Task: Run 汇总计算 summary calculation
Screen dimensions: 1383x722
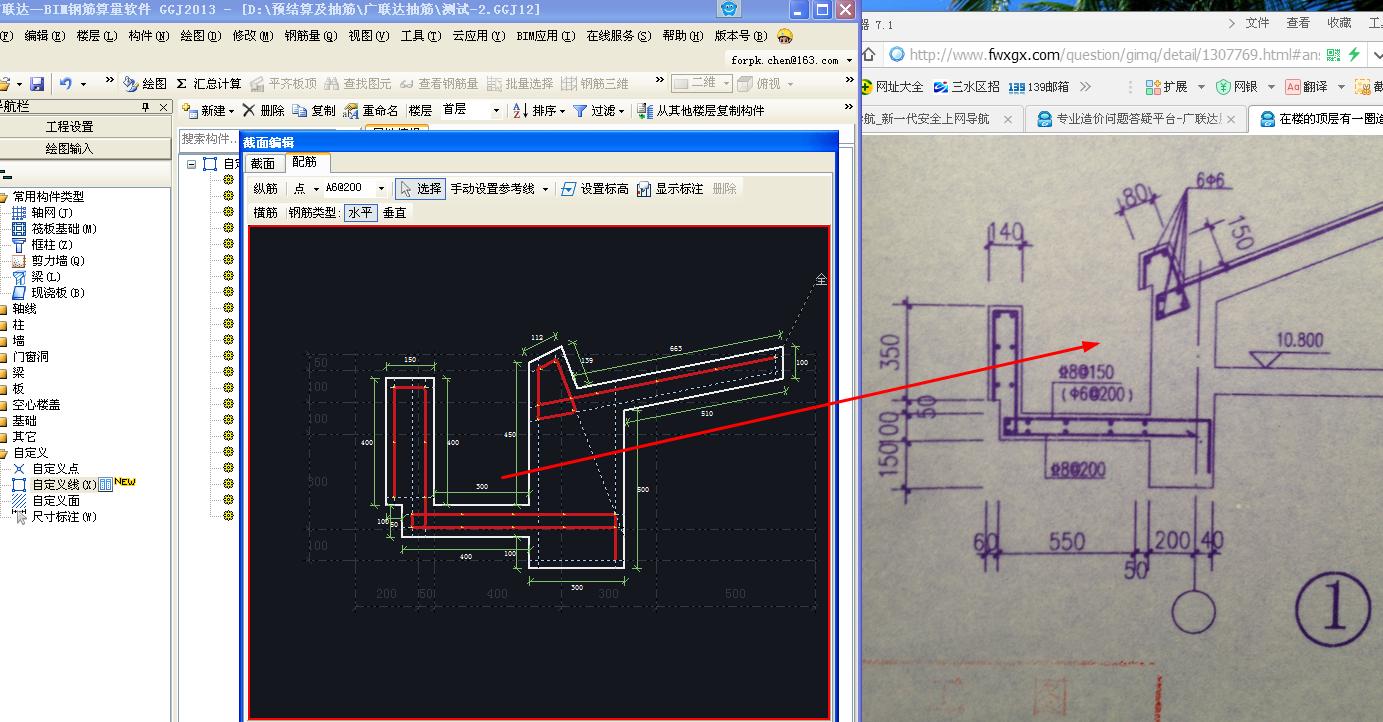Action: 209,84
